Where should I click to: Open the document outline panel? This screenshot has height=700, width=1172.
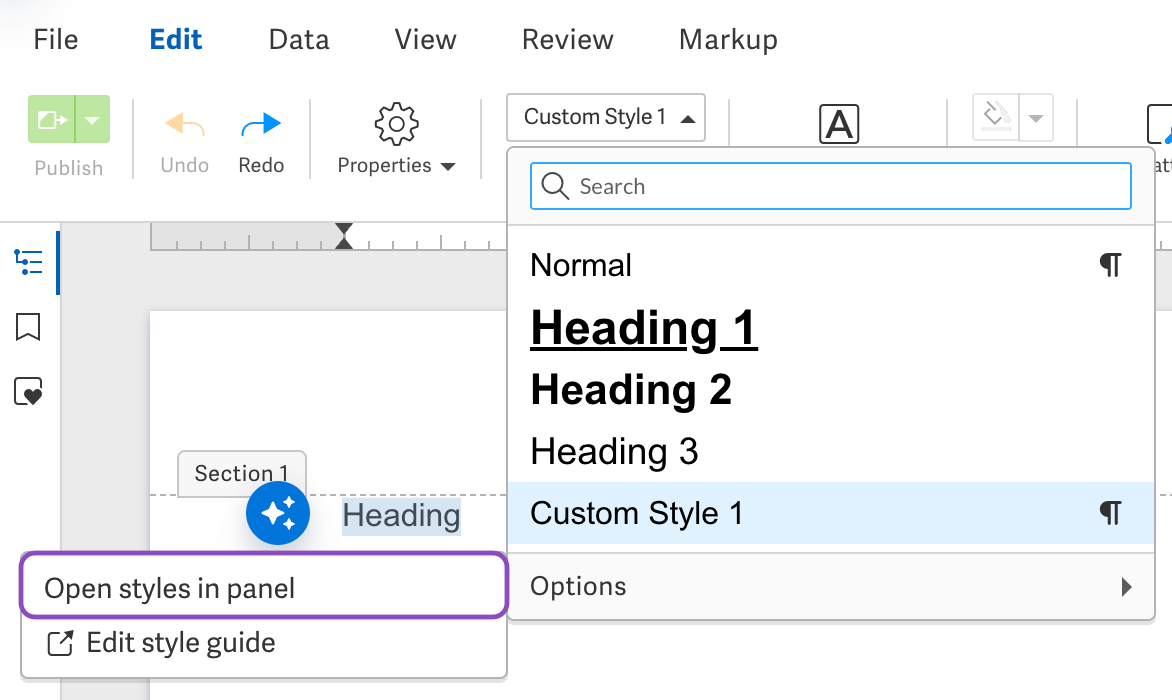(x=28, y=263)
